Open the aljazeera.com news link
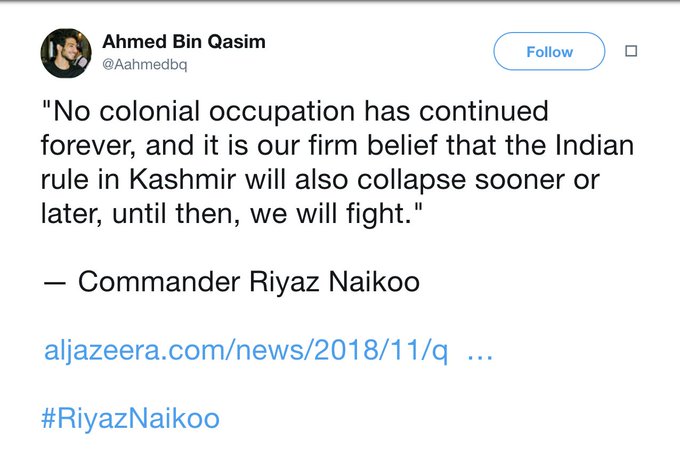This screenshot has width=680, height=462. pyautogui.click(x=245, y=352)
